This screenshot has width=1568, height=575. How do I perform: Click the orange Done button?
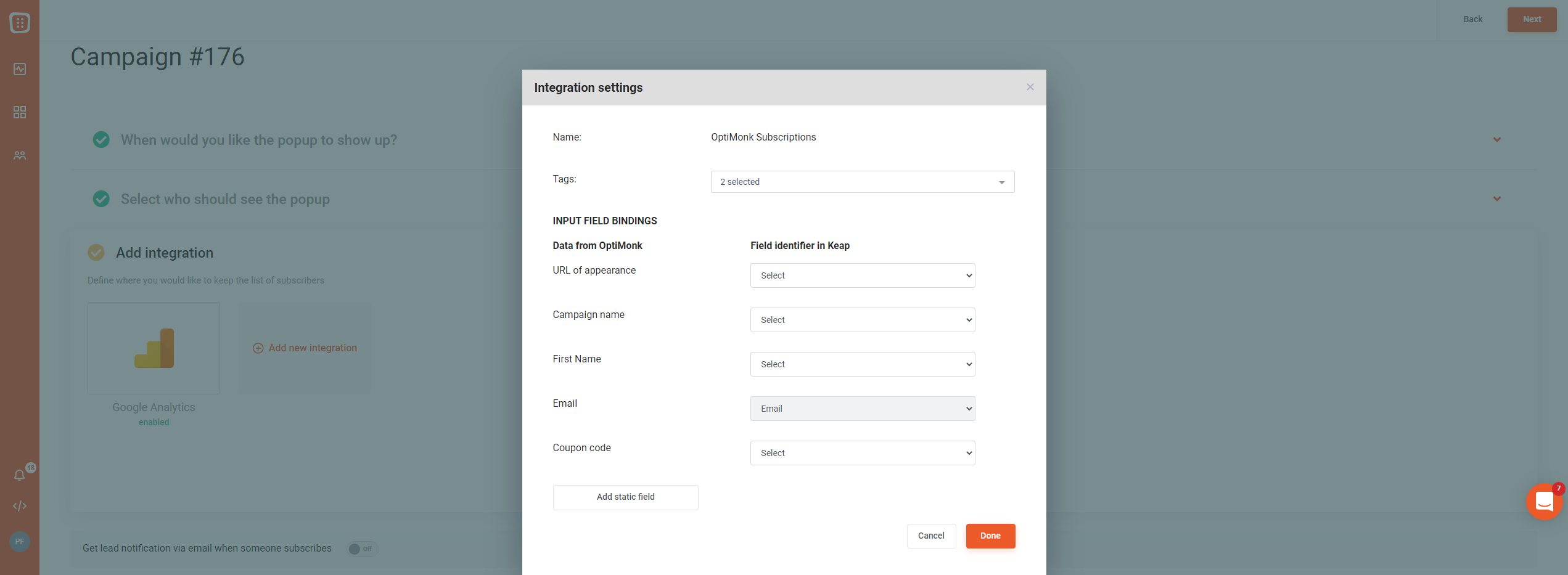coord(990,536)
